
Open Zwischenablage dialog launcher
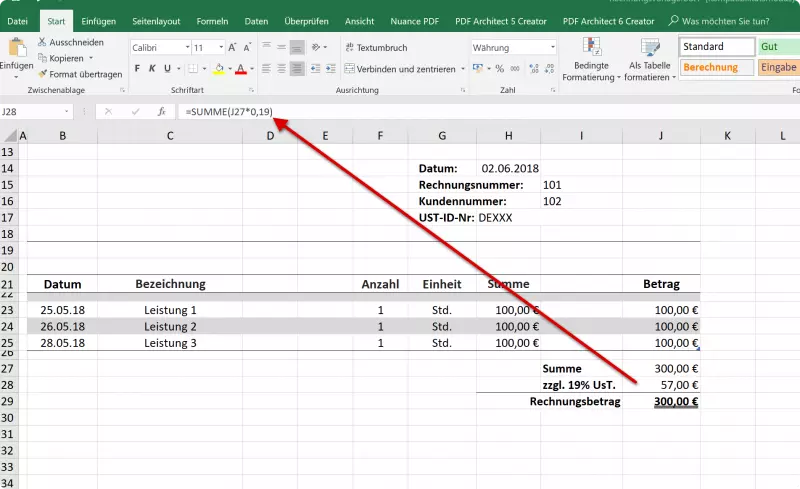[122, 90]
